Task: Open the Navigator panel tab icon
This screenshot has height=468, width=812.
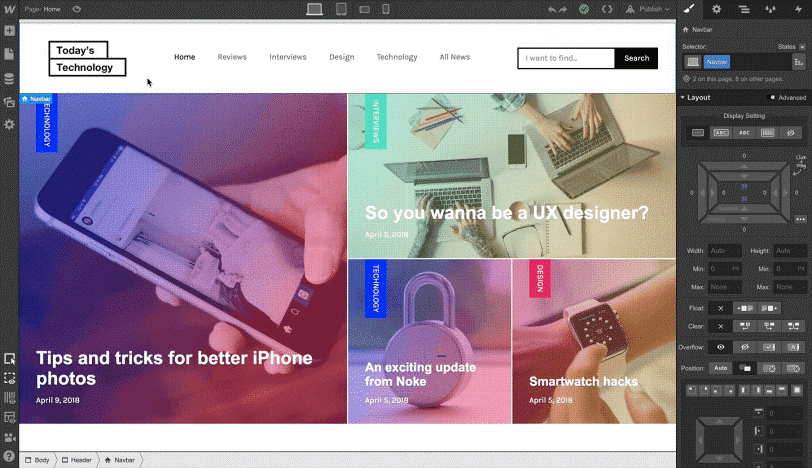Action: click(x=744, y=9)
